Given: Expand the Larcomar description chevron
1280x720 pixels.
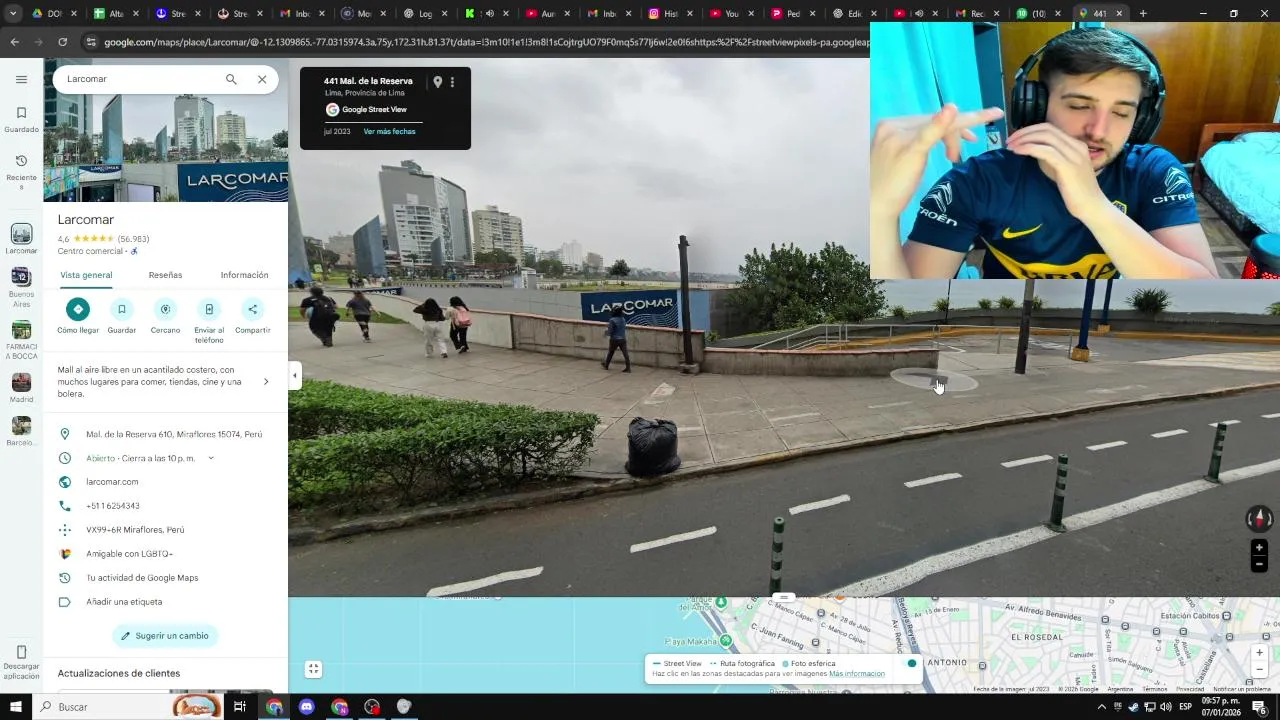Looking at the screenshot, I should [265, 382].
